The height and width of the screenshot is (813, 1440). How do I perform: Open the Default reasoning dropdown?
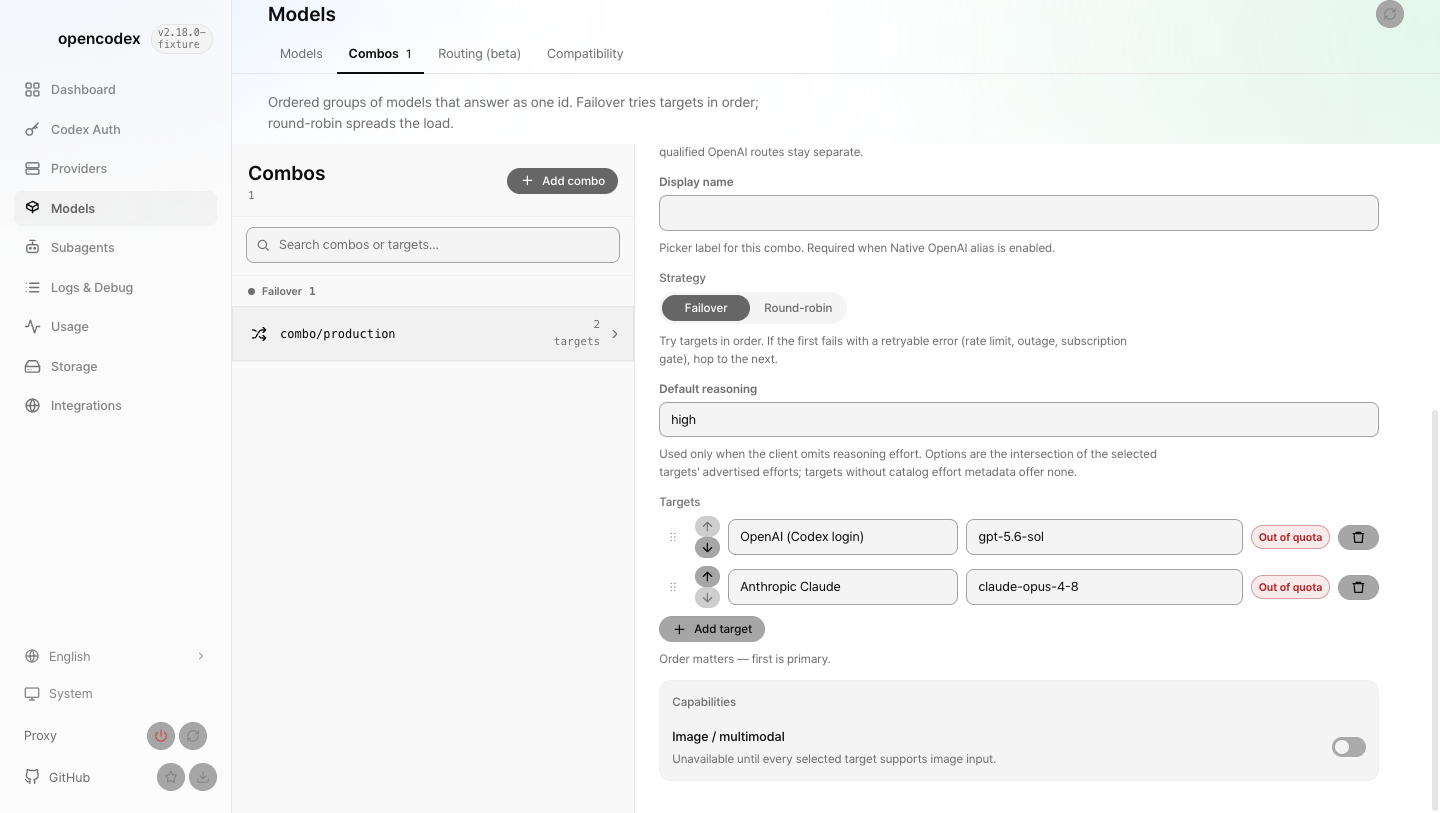coord(1018,419)
